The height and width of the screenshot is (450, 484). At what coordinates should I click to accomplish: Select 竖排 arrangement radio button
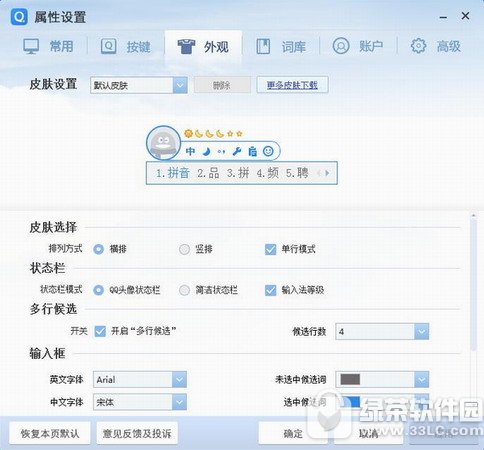[x=184, y=249]
